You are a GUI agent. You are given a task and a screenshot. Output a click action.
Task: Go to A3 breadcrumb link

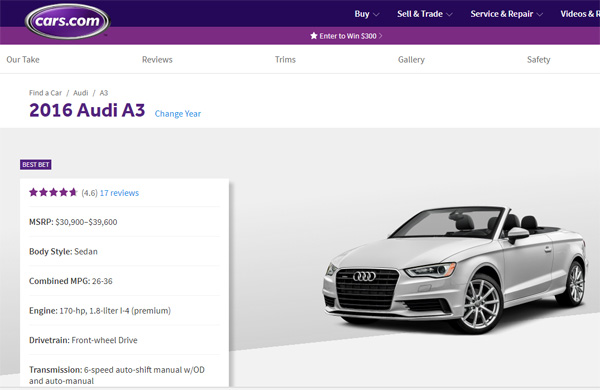(x=104, y=93)
